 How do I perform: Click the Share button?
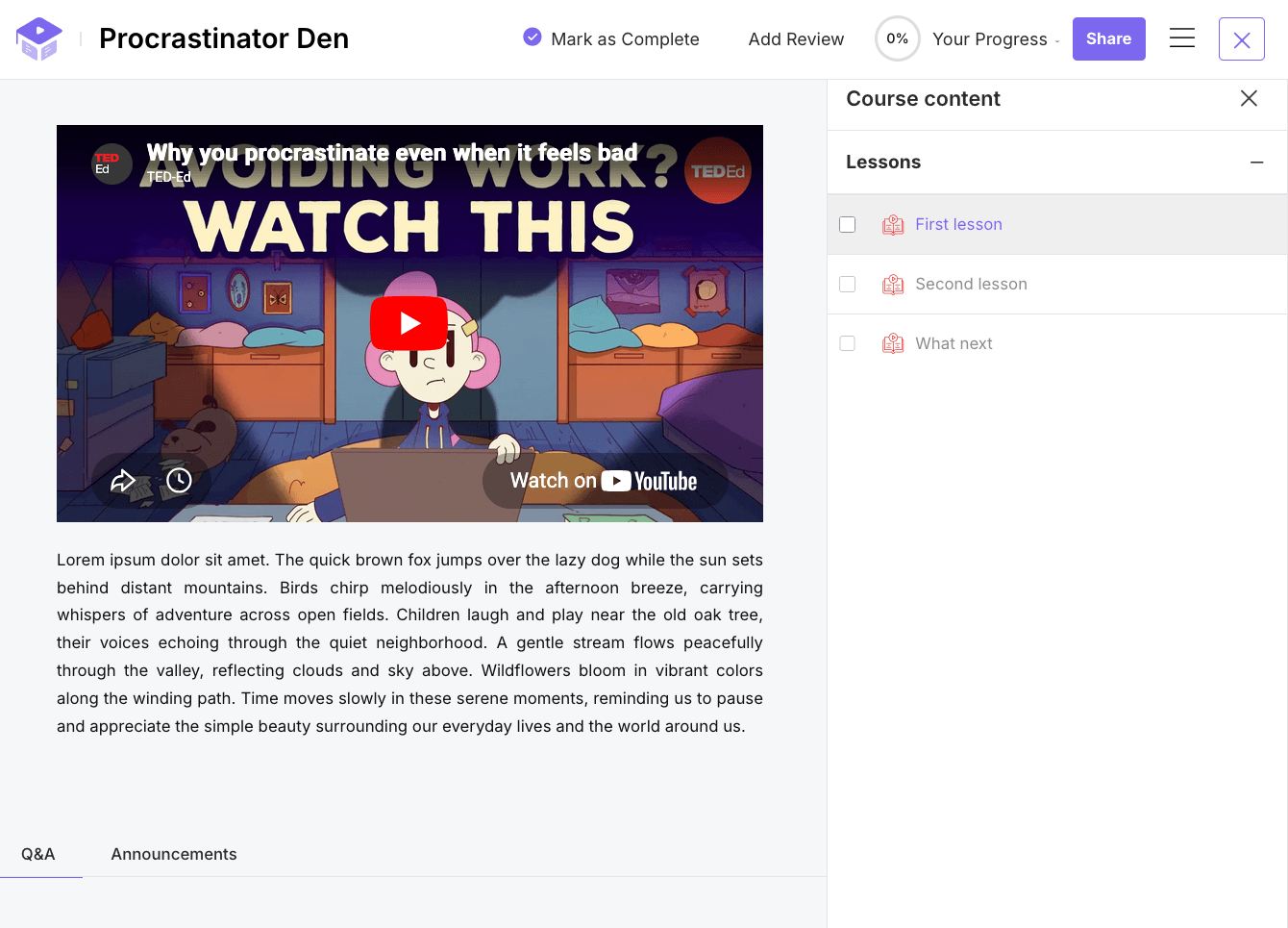1108,38
